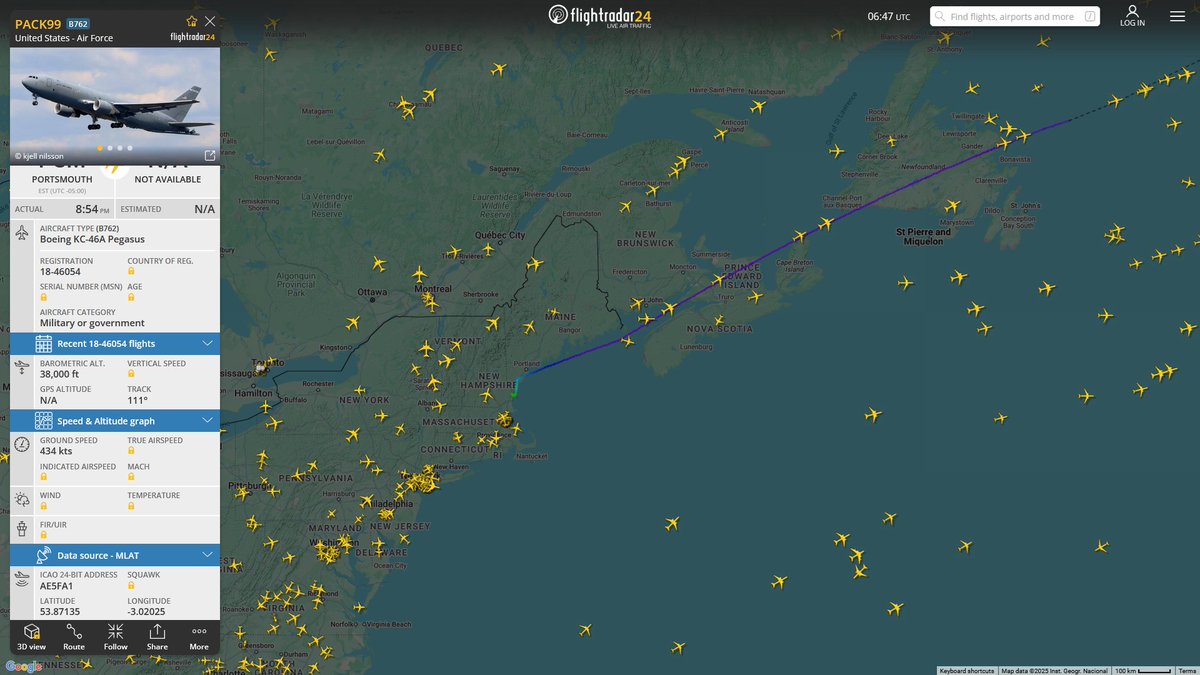Screen dimensions: 1200x675
Task: Click the lock icon under Wind
Action: pyautogui.click(x=44, y=506)
